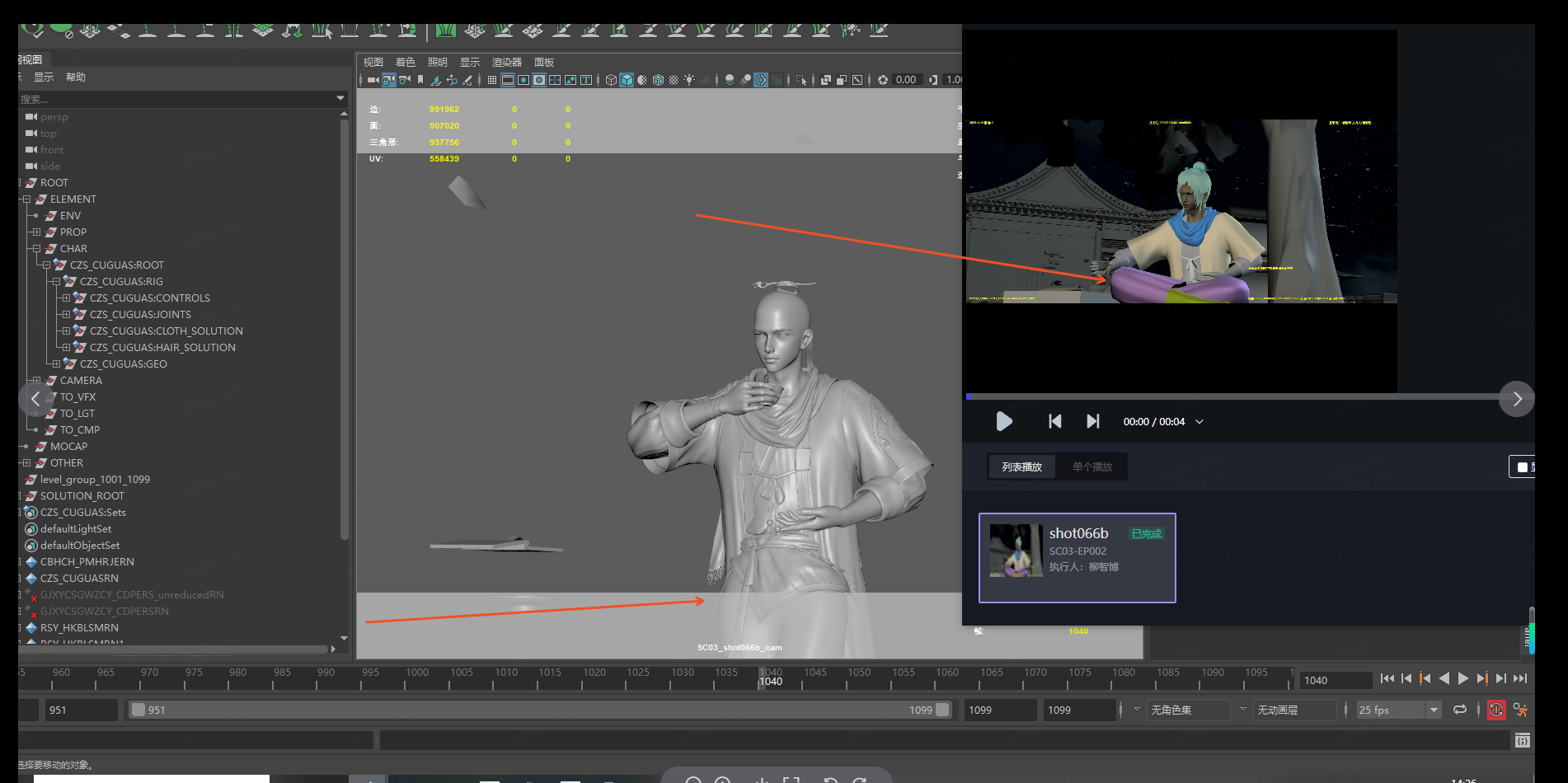The width and height of the screenshot is (1568, 783).
Task: Switch to 单个播放 single playback mode
Action: click(1092, 467)
